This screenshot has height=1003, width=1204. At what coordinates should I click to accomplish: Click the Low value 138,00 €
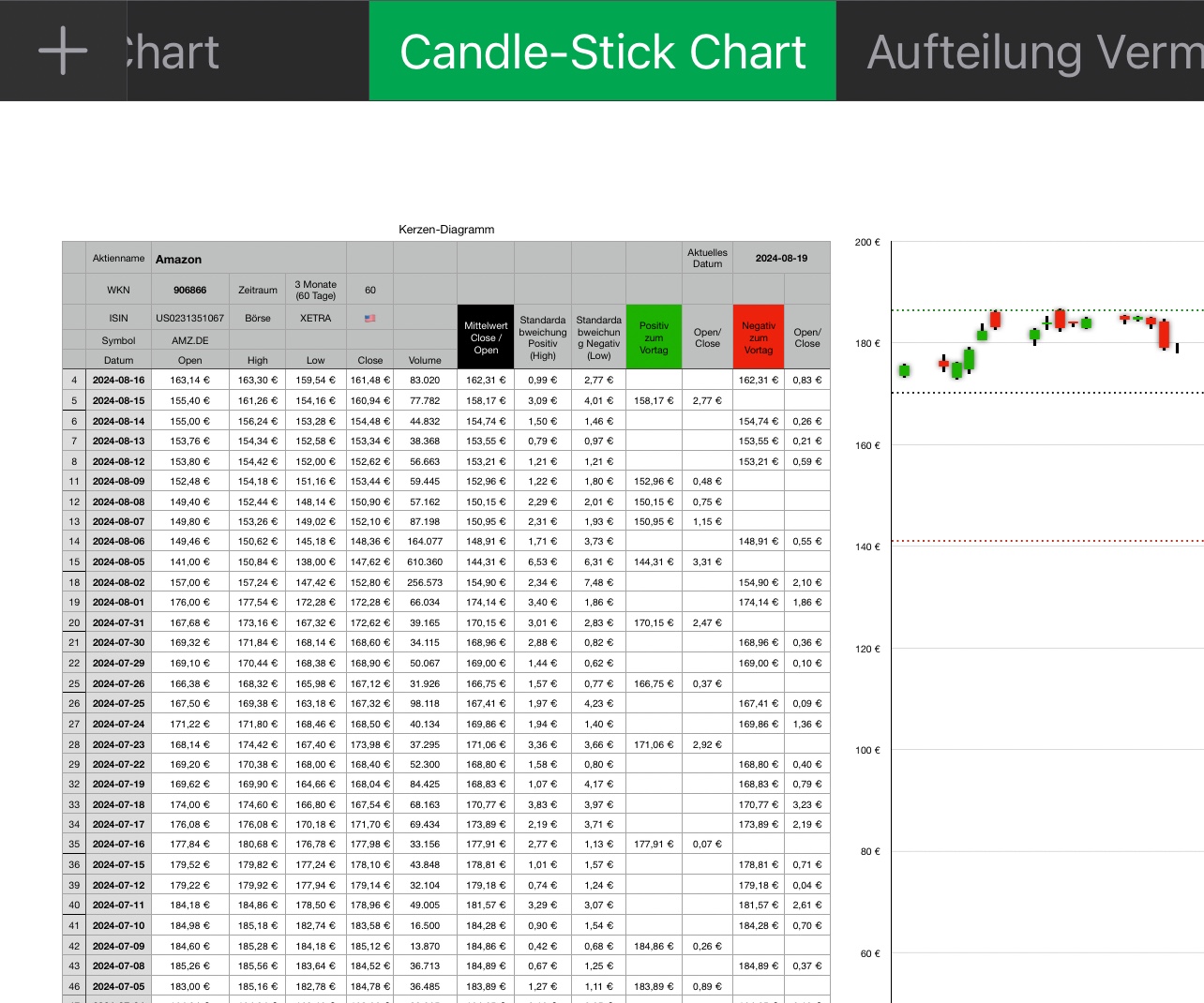click(316, 562)
